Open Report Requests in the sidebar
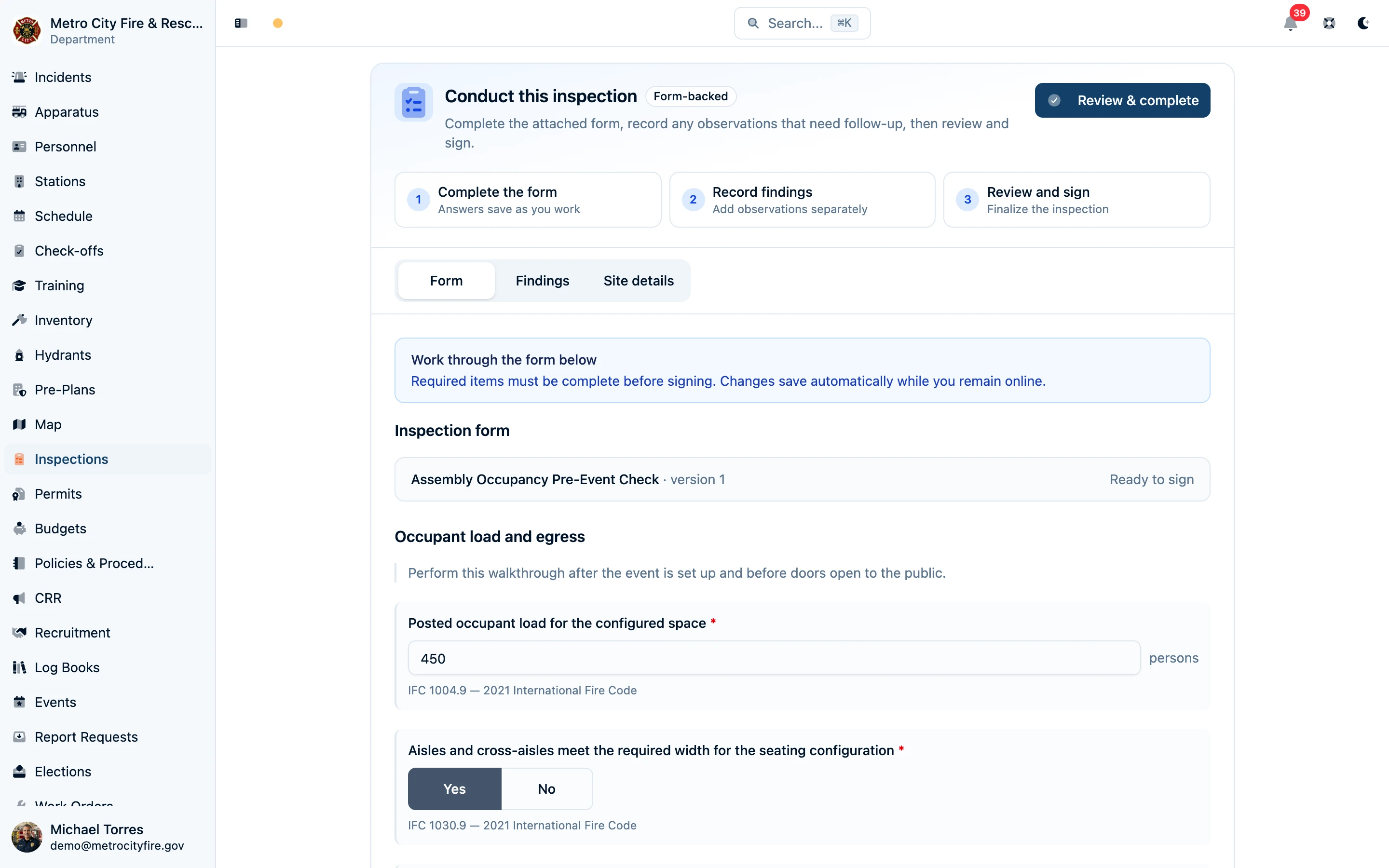The height and width of the screenshot is (868, 1389). (x=108, y=737)
